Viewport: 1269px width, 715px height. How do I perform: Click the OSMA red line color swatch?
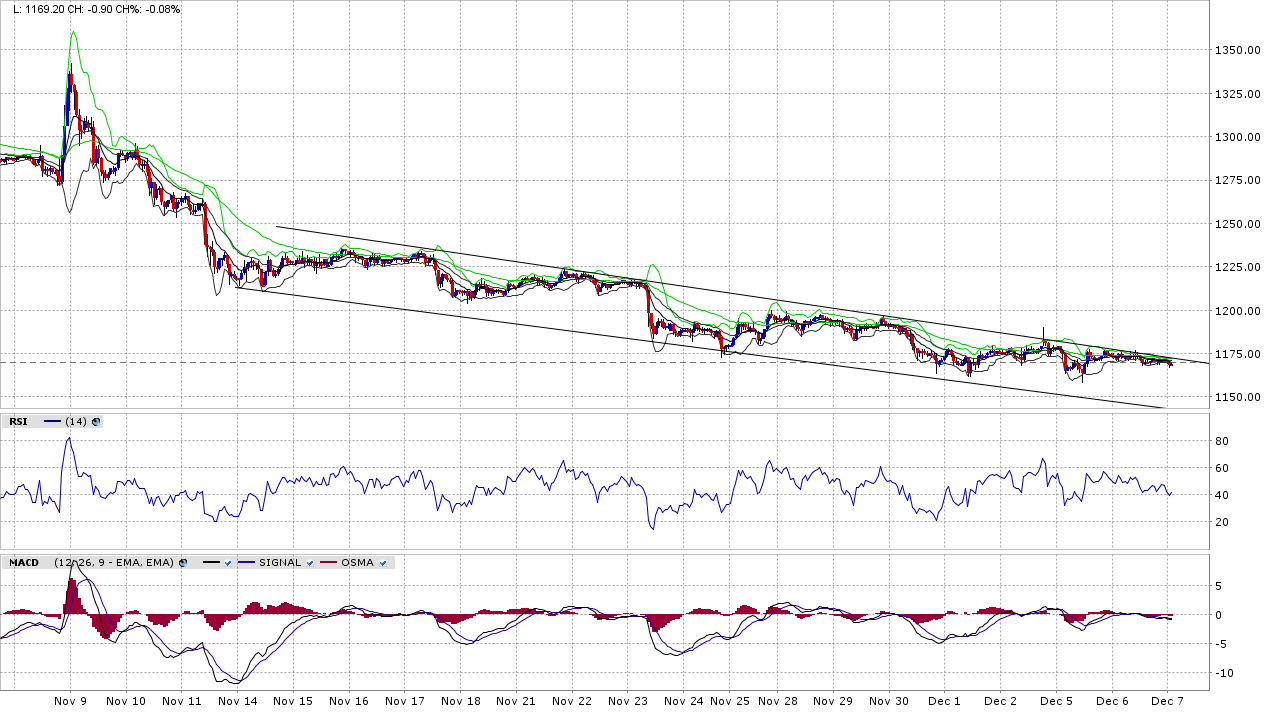(x=328, y=563)
